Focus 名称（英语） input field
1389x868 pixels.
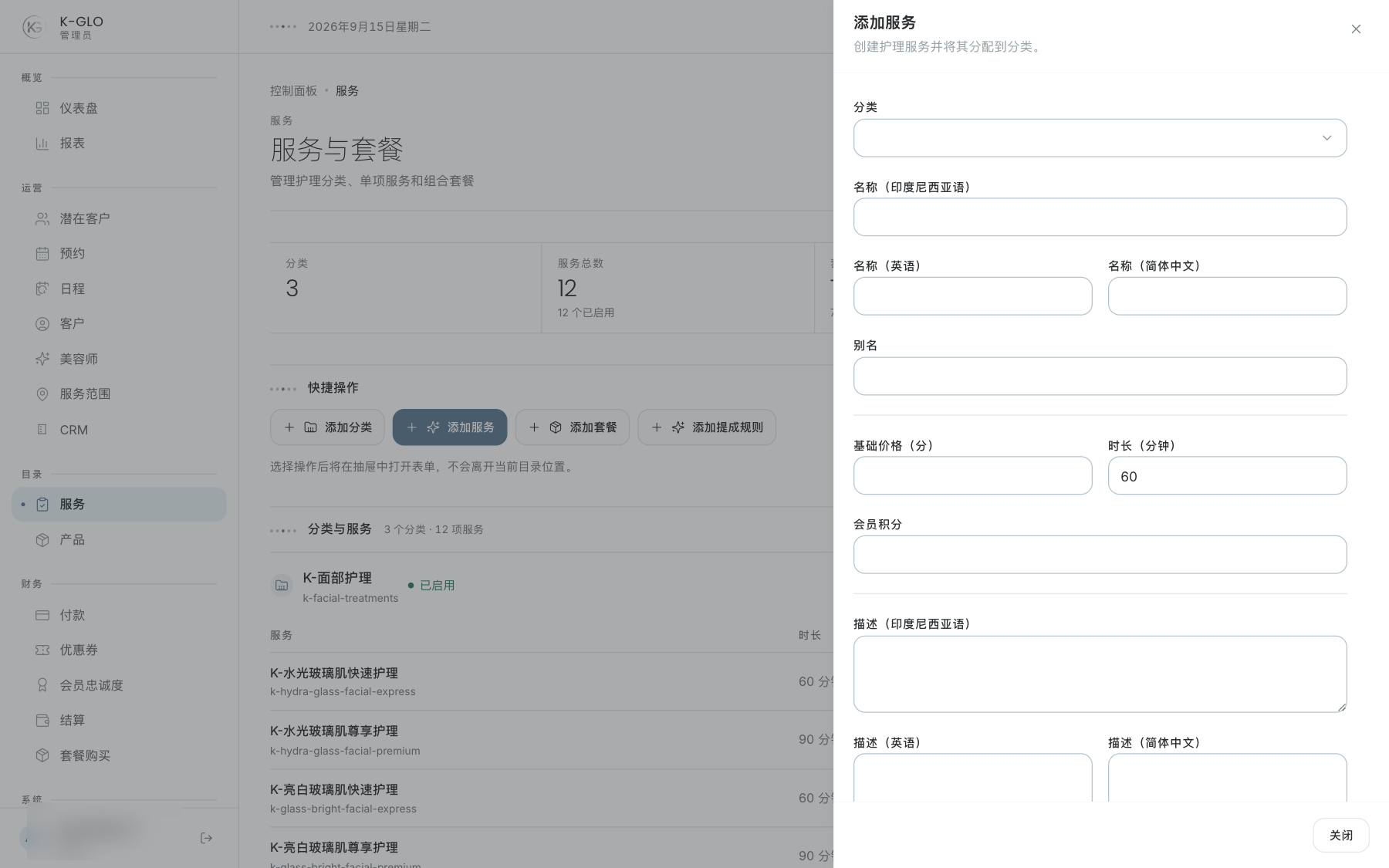972,296
